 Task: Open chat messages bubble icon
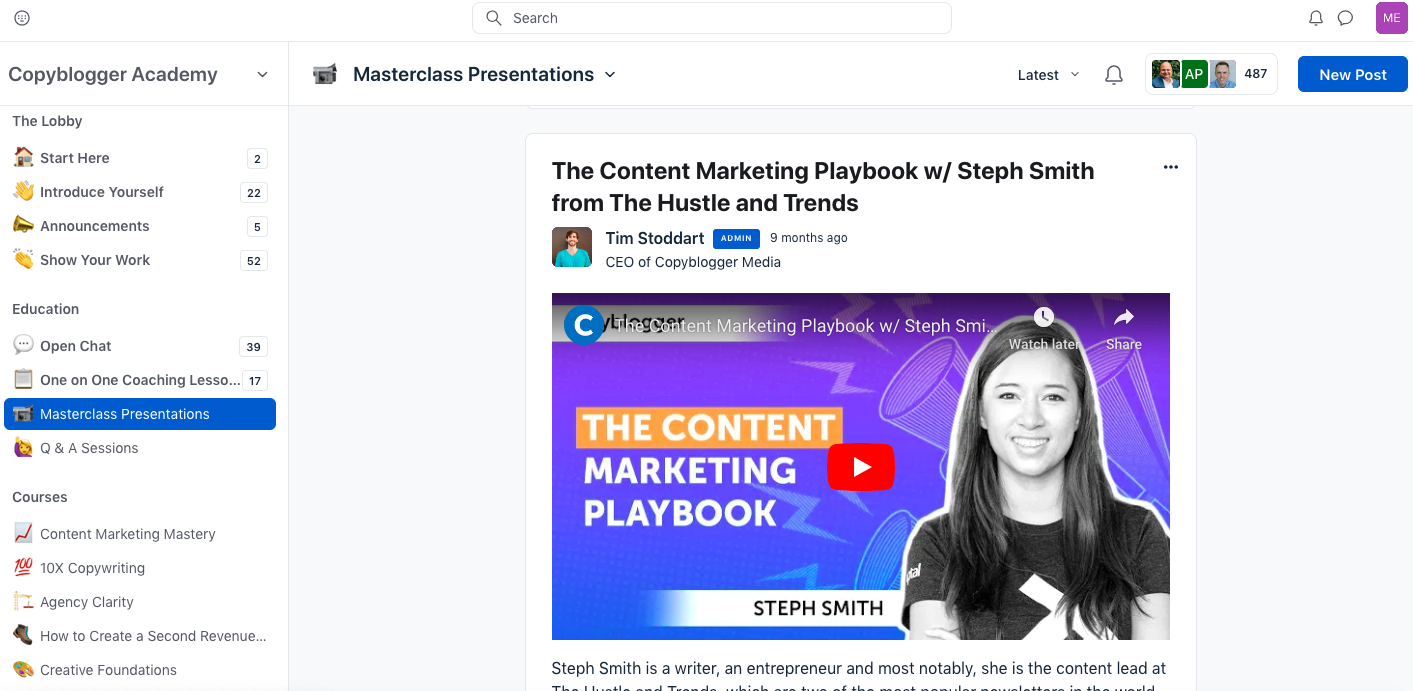(1346, 18)
